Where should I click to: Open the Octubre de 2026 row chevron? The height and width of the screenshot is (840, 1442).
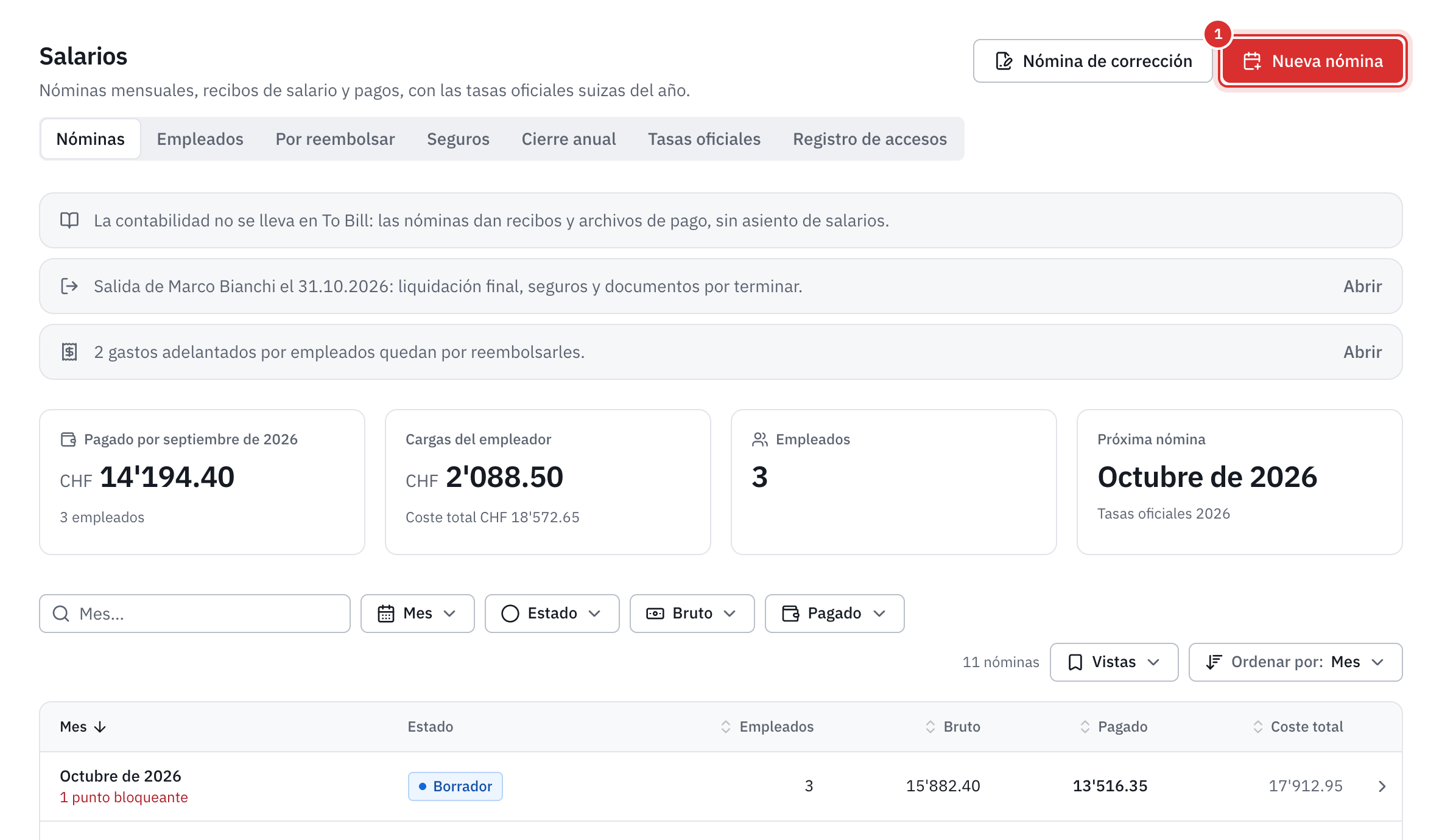click(x=1382, y=786)
